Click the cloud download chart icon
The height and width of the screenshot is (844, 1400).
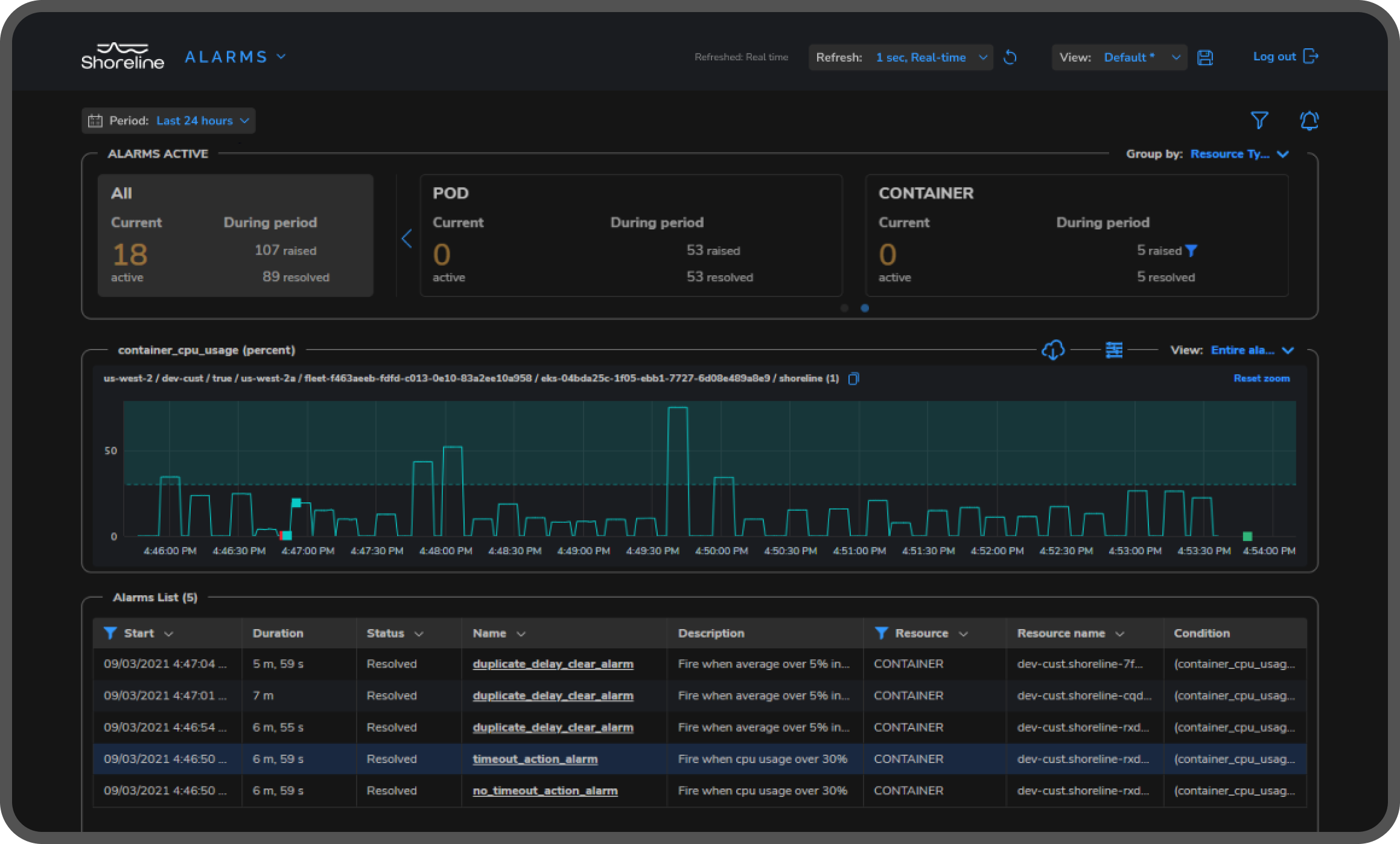coord(1053,350)
